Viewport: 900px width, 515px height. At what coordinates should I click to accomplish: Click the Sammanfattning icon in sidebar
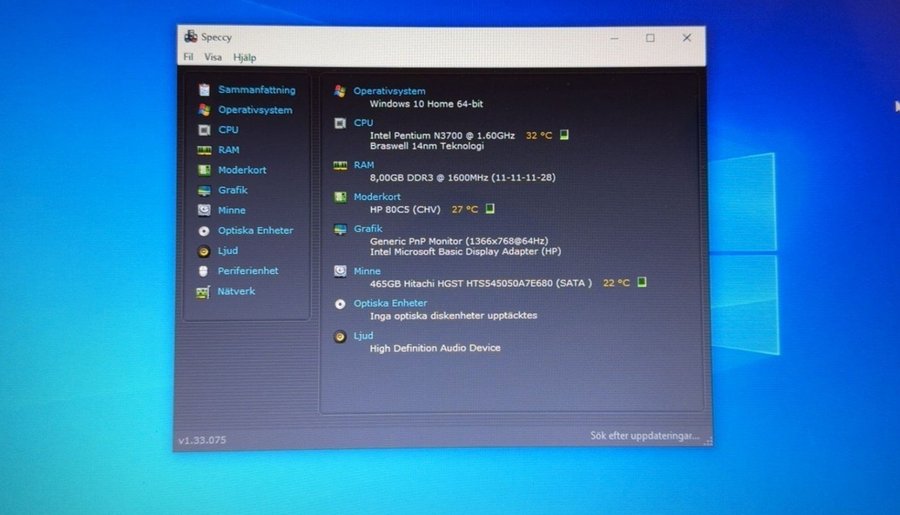click(204, 90)
